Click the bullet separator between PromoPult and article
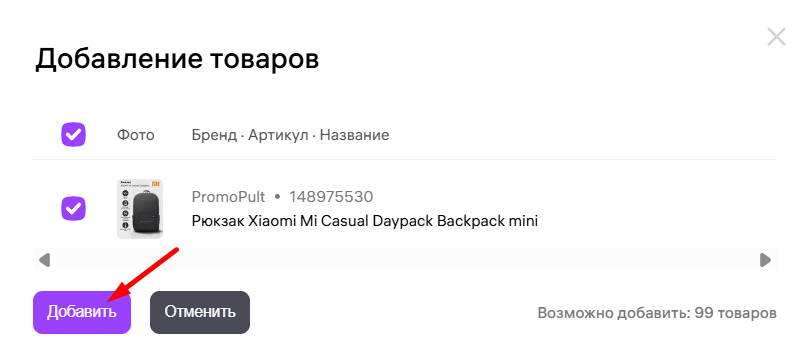Image resolution: width=812 pixels, height=362 pixels. click(277, 198)
